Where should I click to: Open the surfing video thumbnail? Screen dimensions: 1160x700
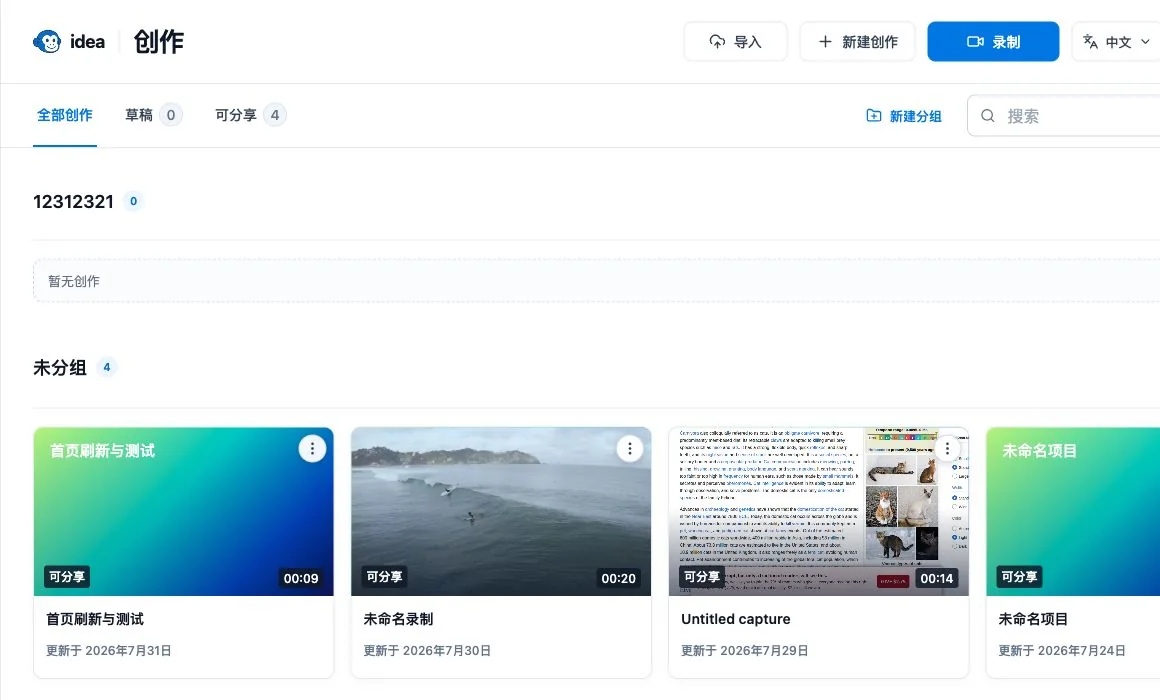(501, 511)
